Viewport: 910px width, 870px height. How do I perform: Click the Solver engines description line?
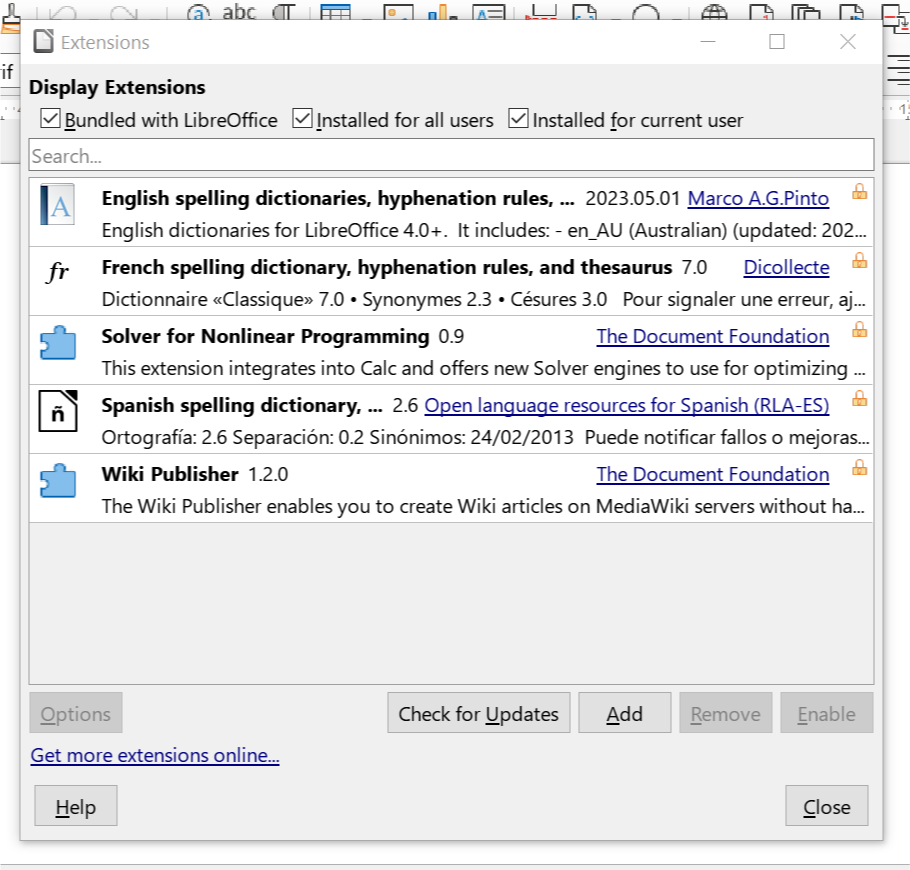click(483, 369)
